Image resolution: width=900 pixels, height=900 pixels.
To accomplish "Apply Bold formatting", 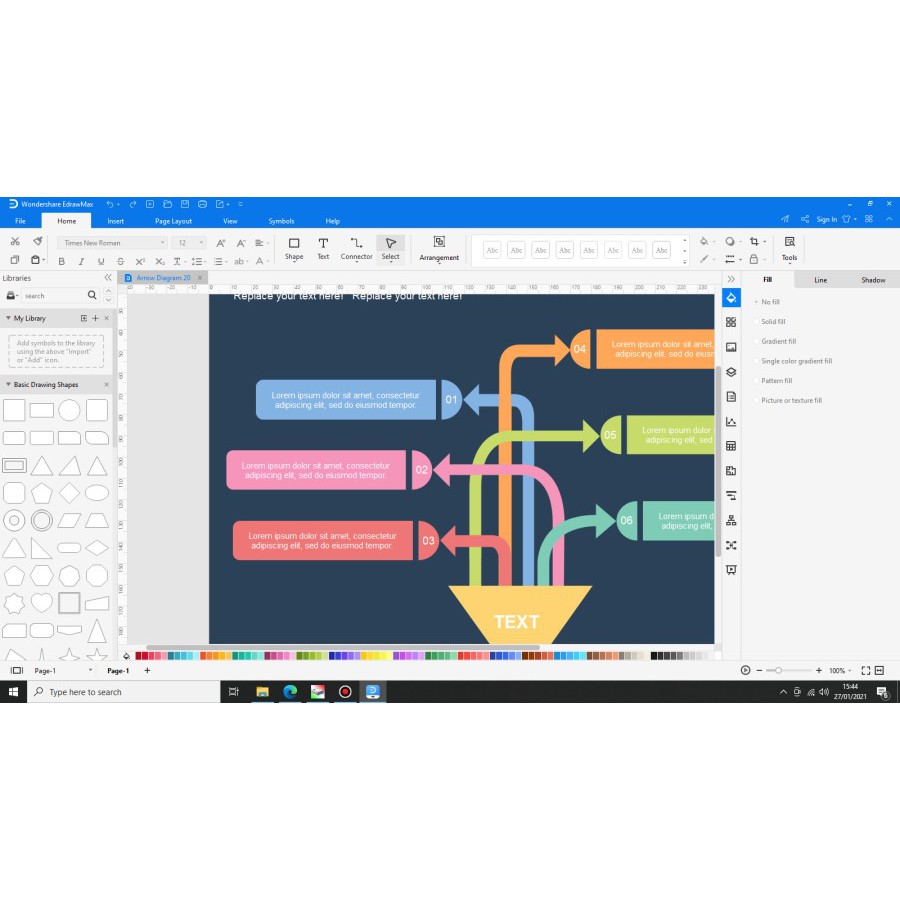I will [x=61, y=261].
